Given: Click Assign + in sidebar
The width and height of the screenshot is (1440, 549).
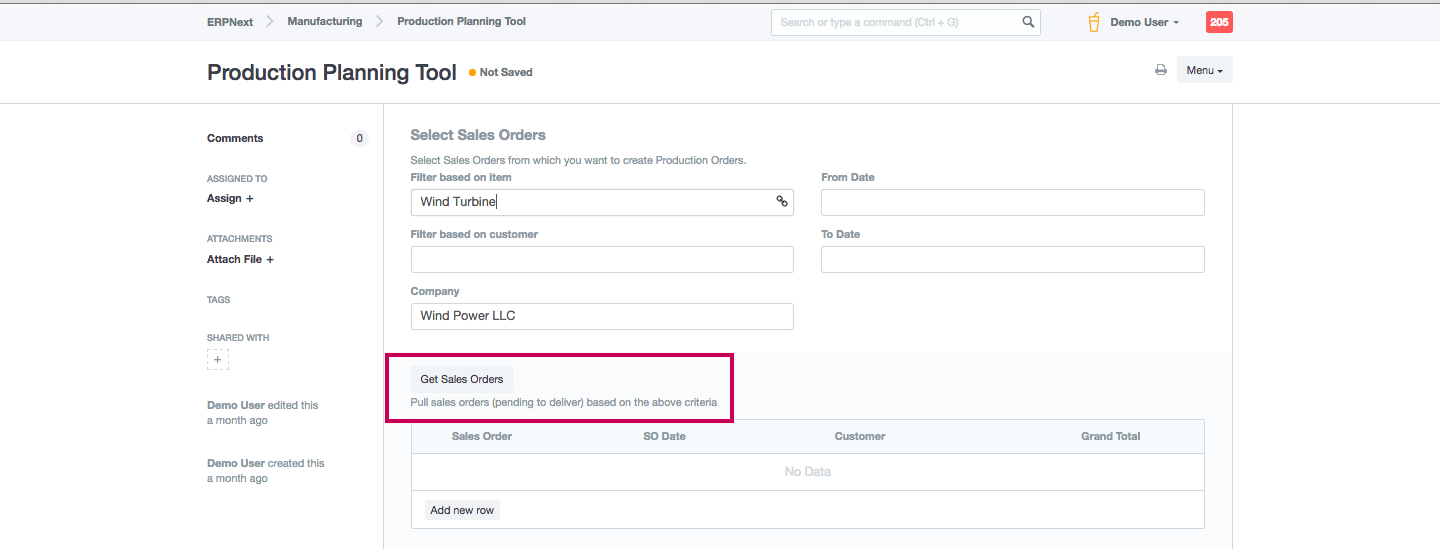Looking at the screenshot, I should tap(230, 199).
